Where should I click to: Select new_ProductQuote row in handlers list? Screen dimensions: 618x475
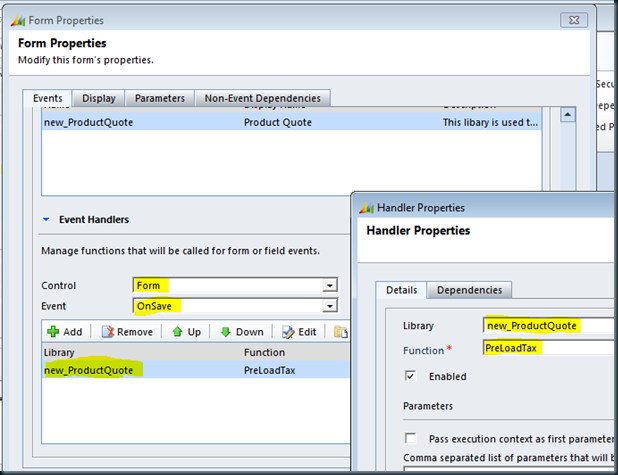point(94,370)
